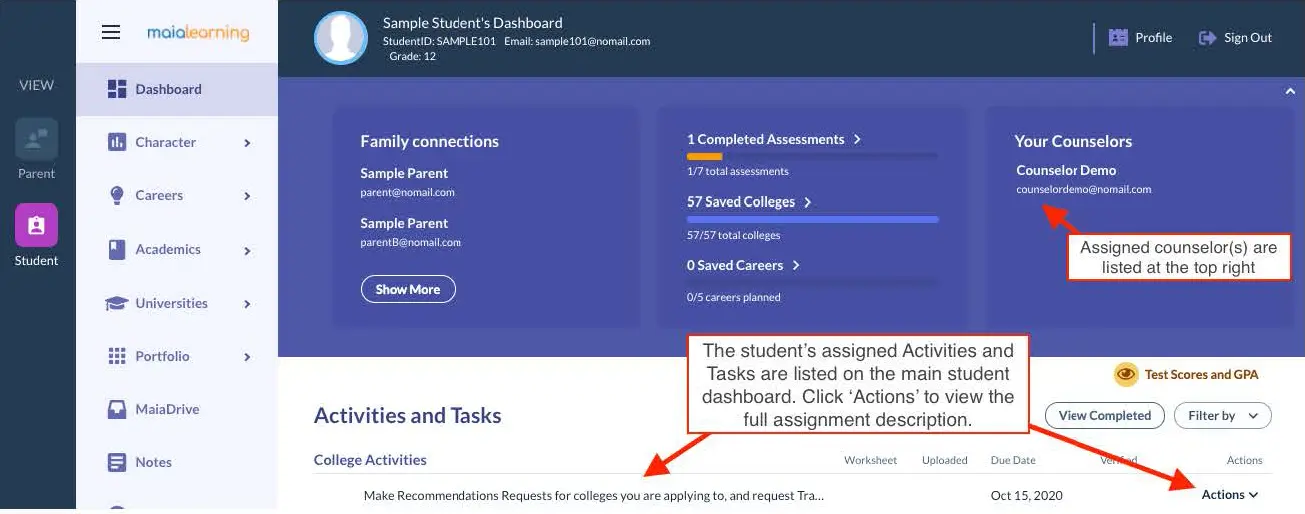Click the View Completed button

(1104, 415)
